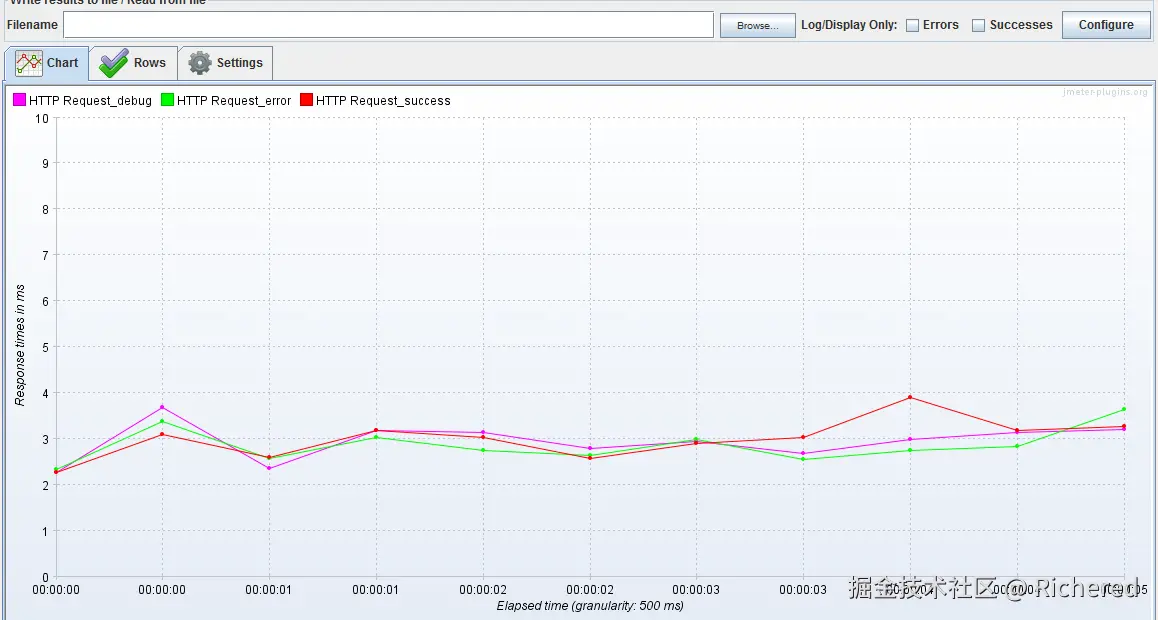Click the red peak data point near 4 ms
The width and height of the screenshot is (1158, 620).
click(910, 397)
